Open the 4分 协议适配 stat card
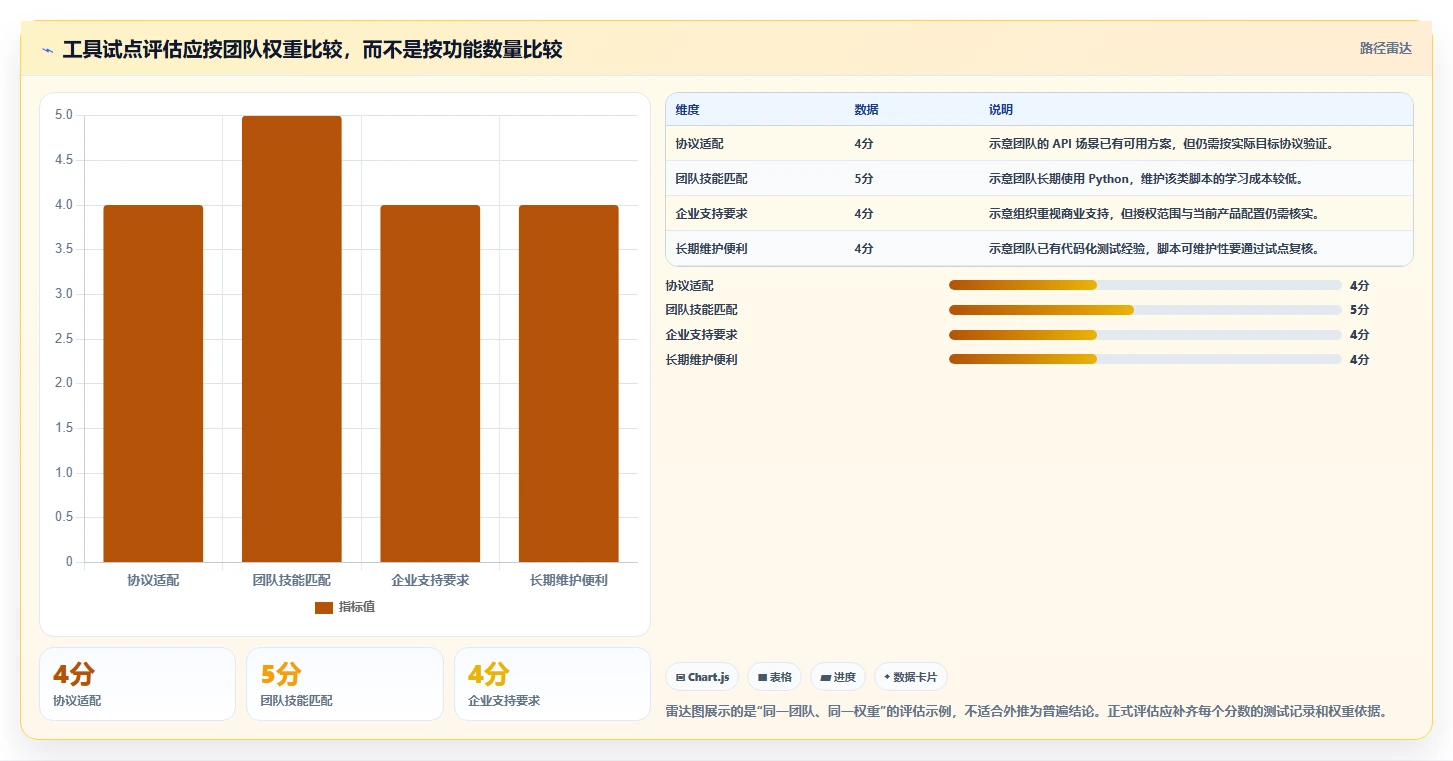Screen dimensions: 1453x761 (137, 684)
